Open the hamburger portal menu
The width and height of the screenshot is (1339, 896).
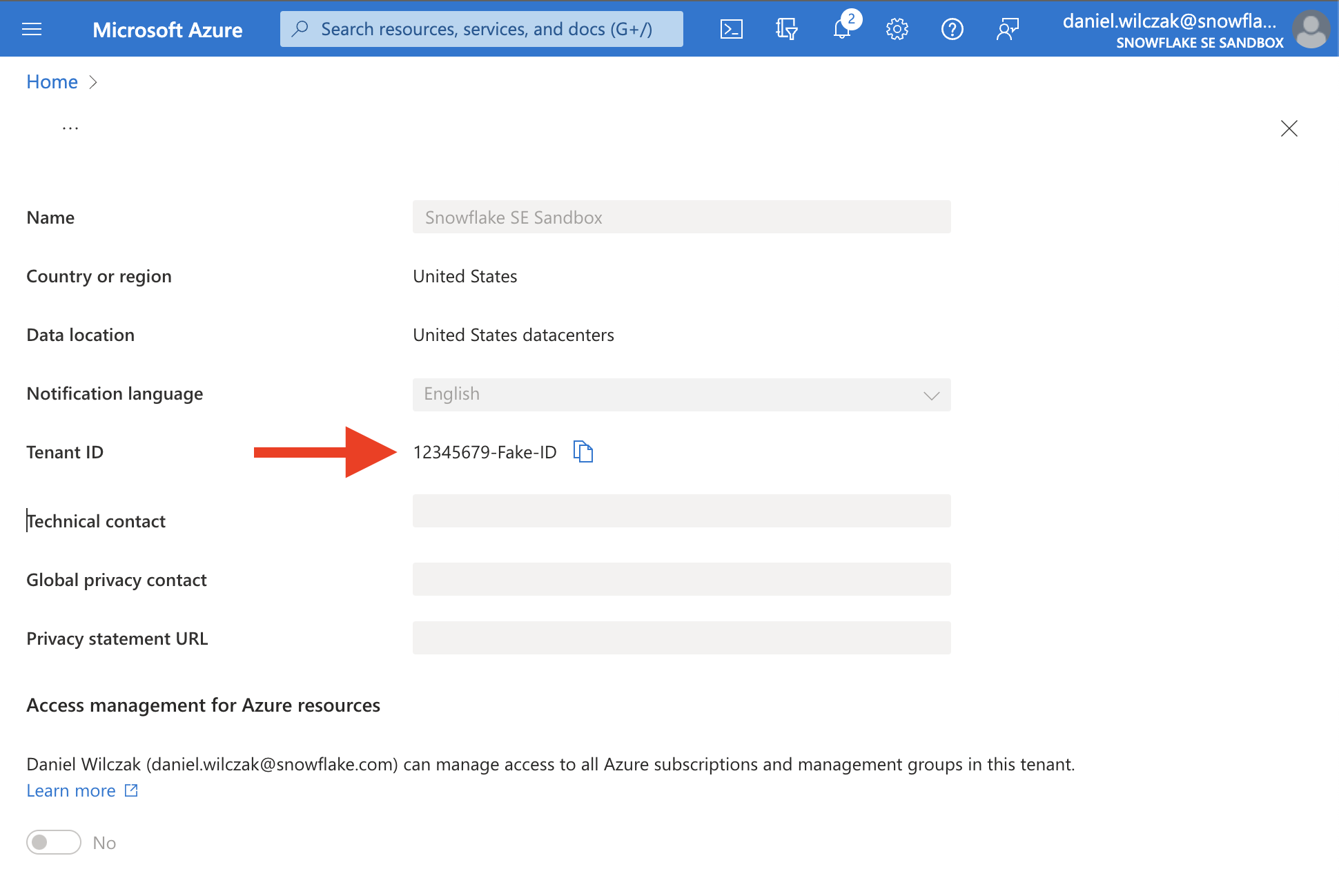pos(32,29)
